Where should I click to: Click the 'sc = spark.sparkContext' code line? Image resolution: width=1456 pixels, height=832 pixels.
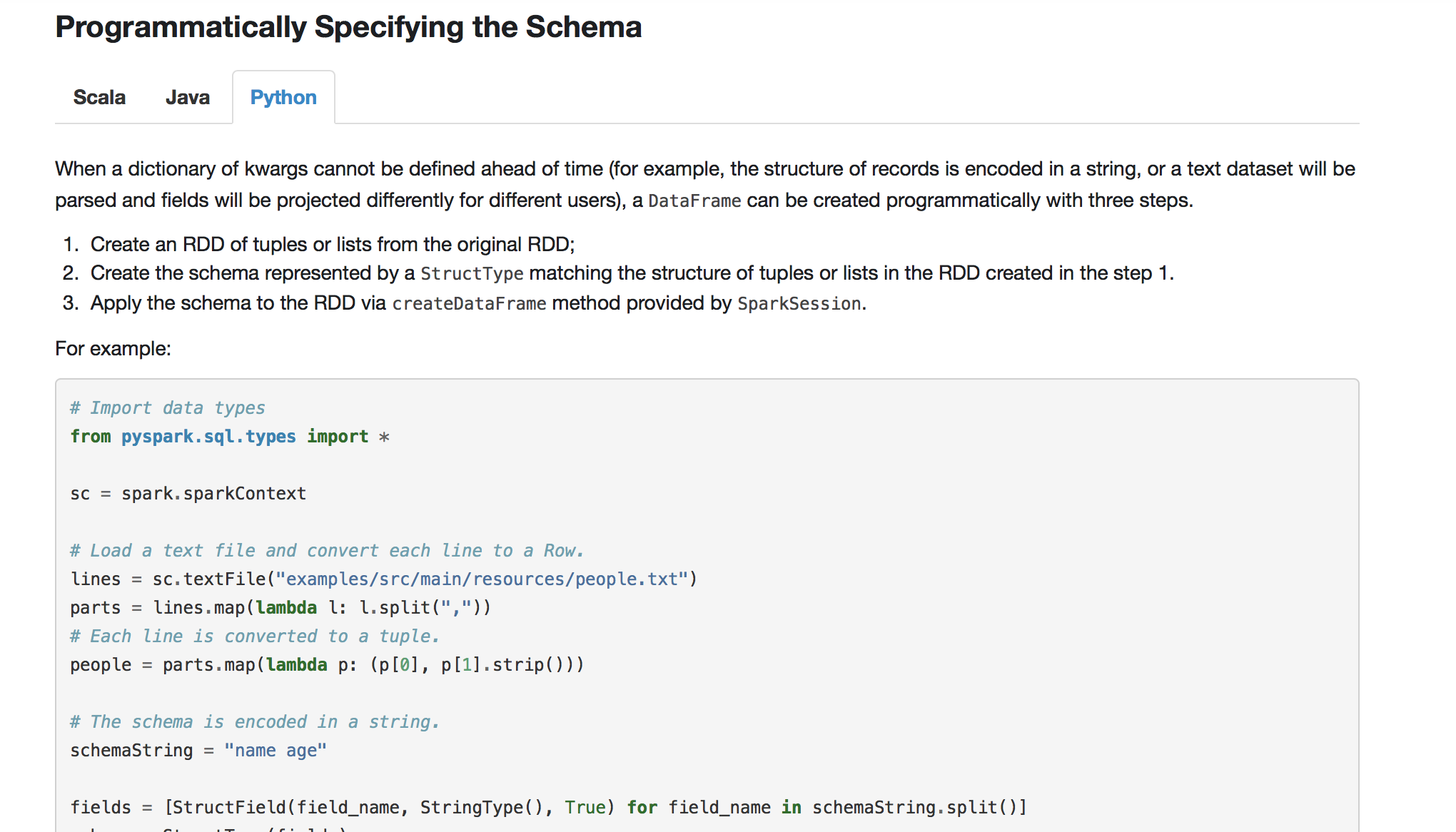188,494
